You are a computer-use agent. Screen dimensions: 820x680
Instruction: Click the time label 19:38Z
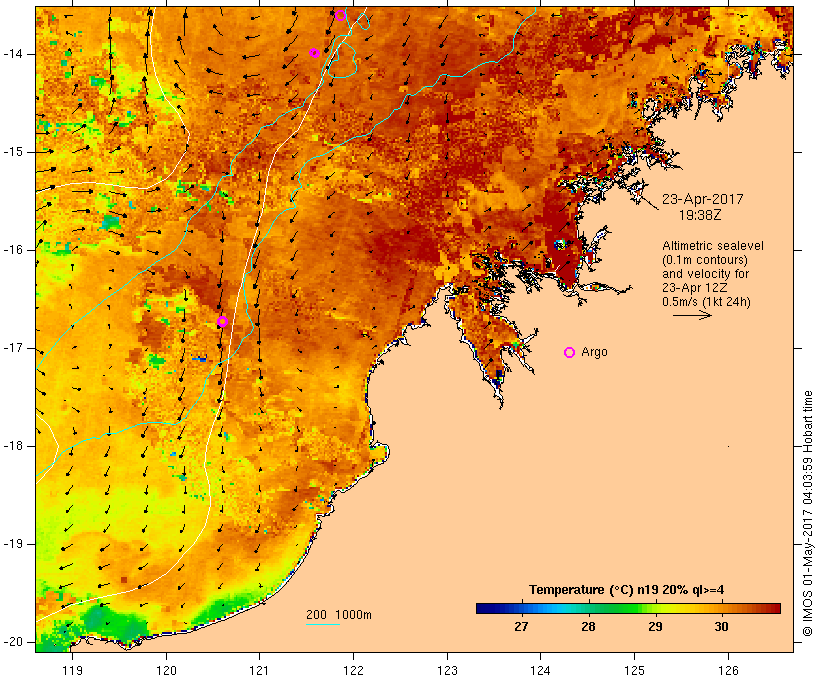click(700, 215)
